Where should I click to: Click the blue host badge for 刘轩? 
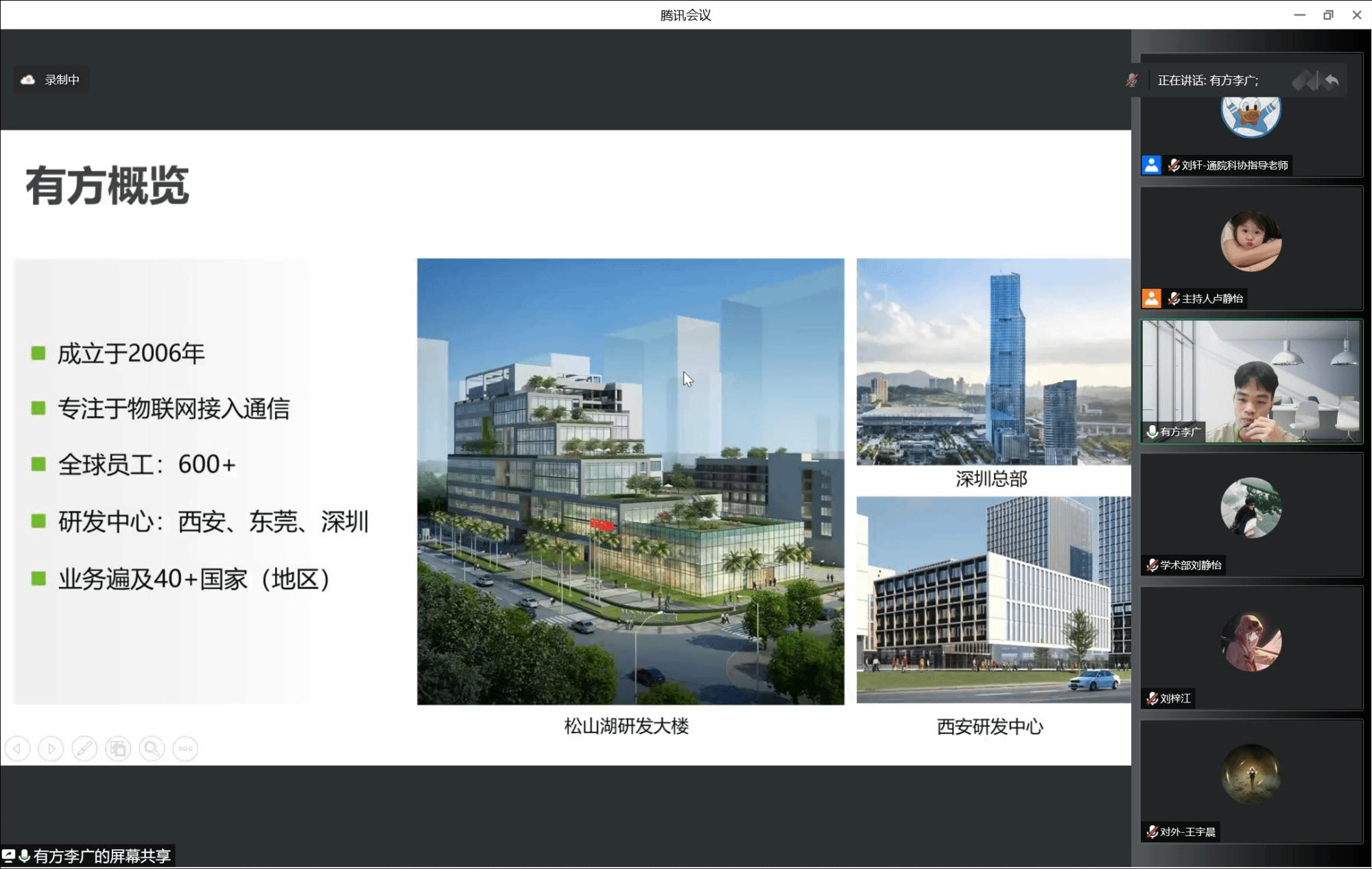tap(1151, 165)
